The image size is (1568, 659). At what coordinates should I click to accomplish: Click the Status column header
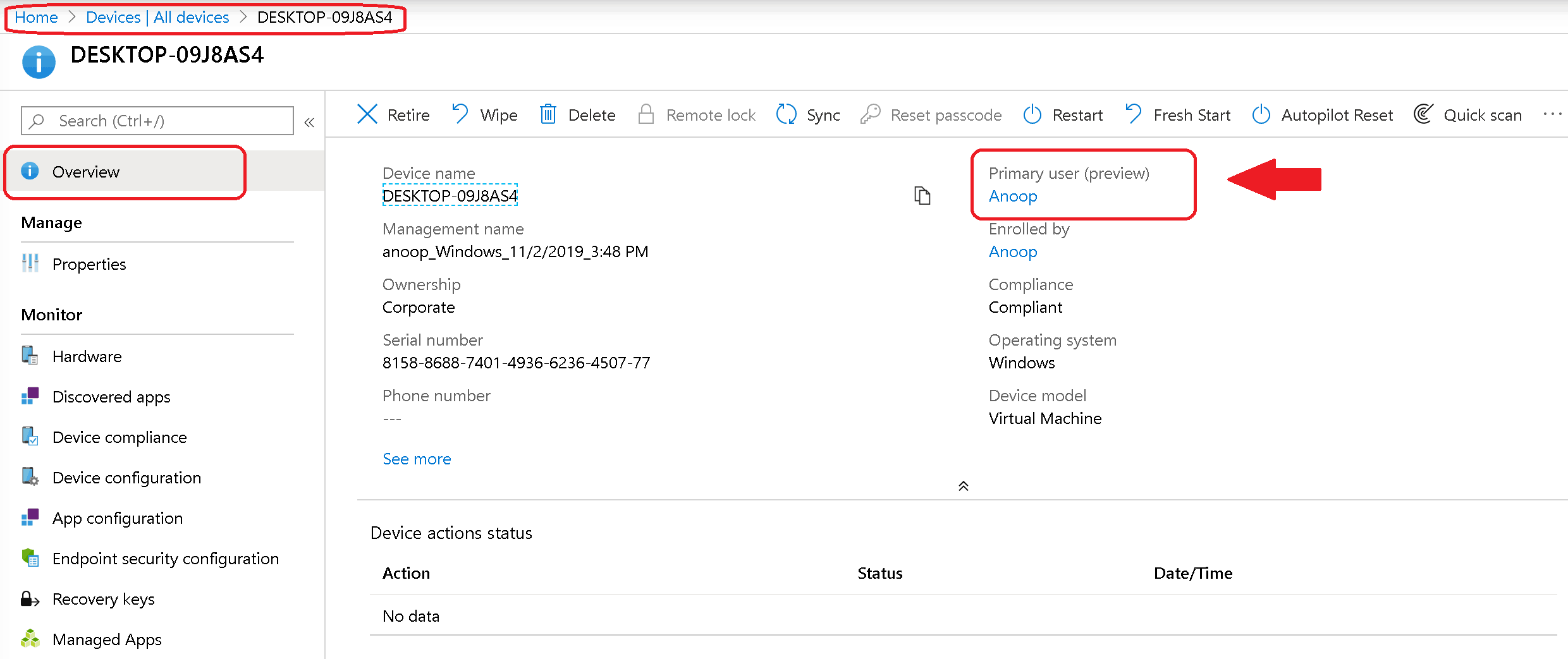[879, 573]
